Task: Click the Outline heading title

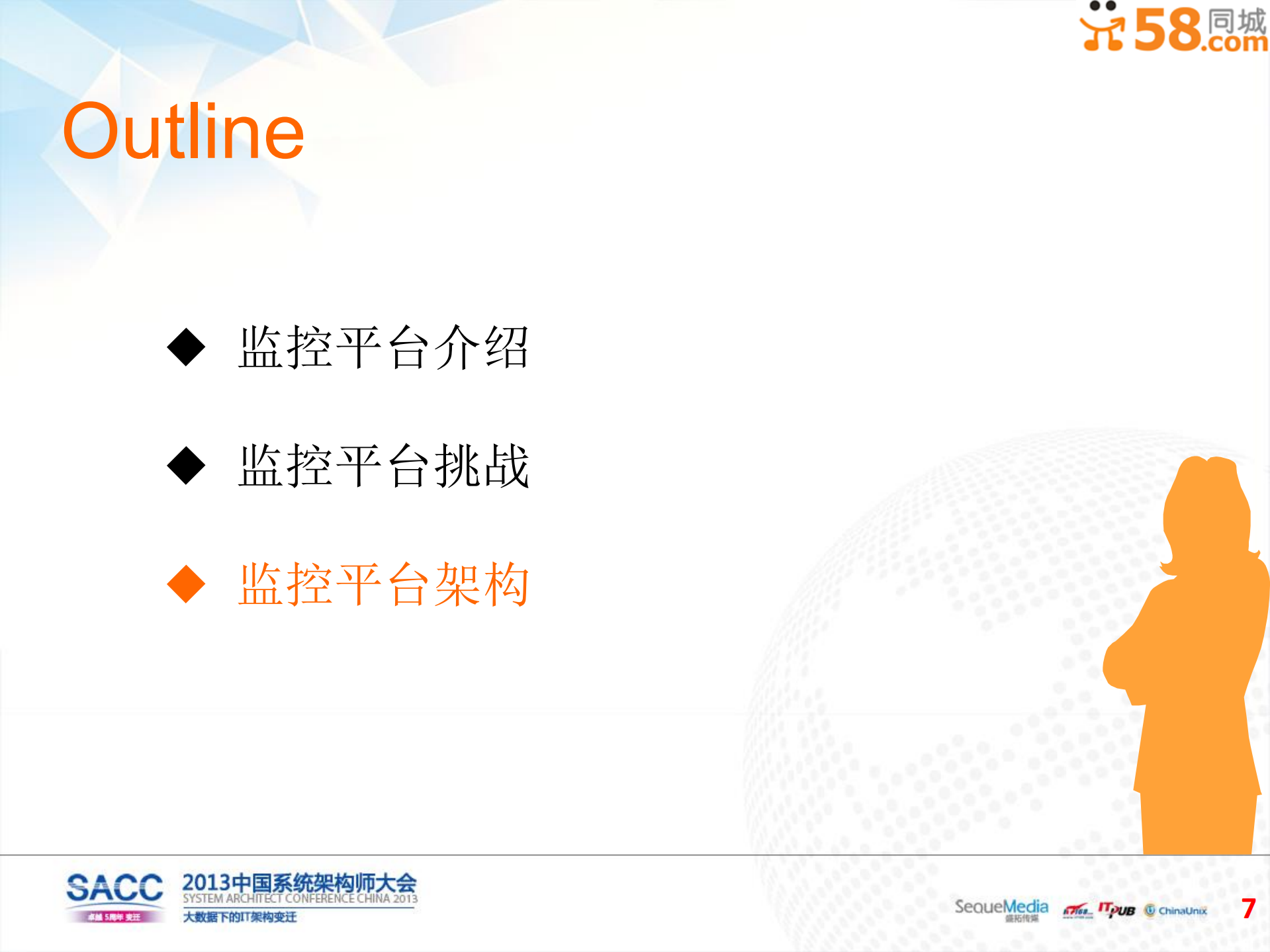Action: click(x=184, y=129)
